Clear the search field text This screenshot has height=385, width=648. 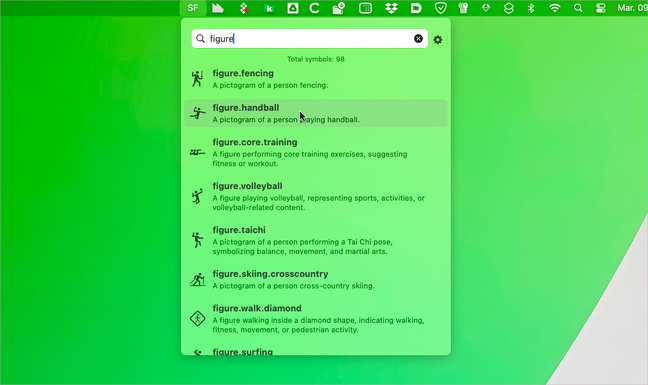tap(418, 38)
